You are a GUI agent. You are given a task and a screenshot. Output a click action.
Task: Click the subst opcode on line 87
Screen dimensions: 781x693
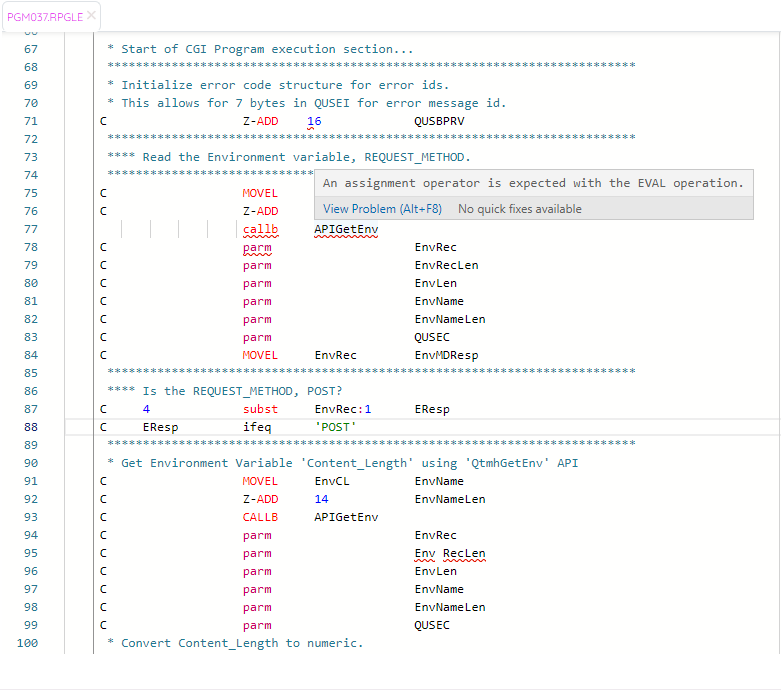[x=260, y=409]
